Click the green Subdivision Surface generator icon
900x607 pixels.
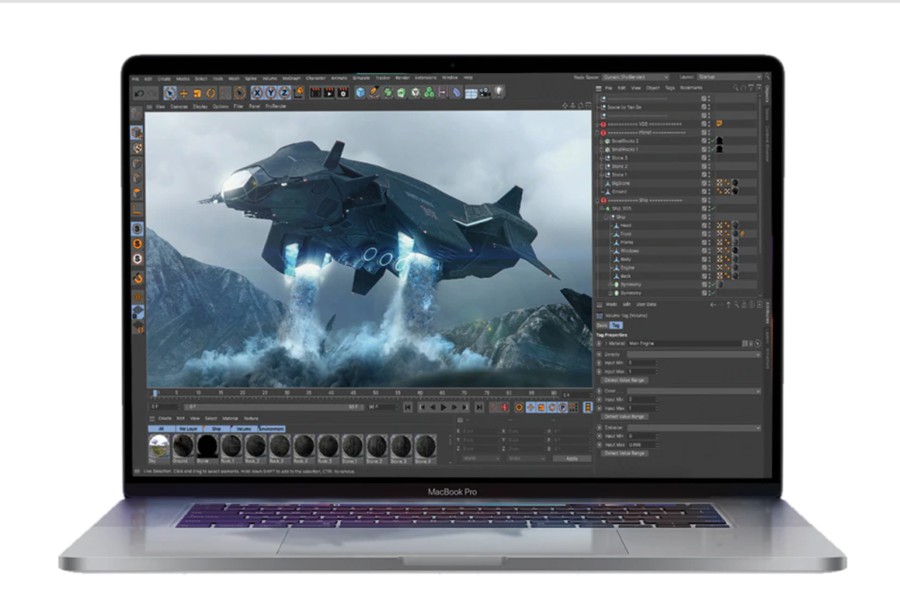click(x=387, y=92)
